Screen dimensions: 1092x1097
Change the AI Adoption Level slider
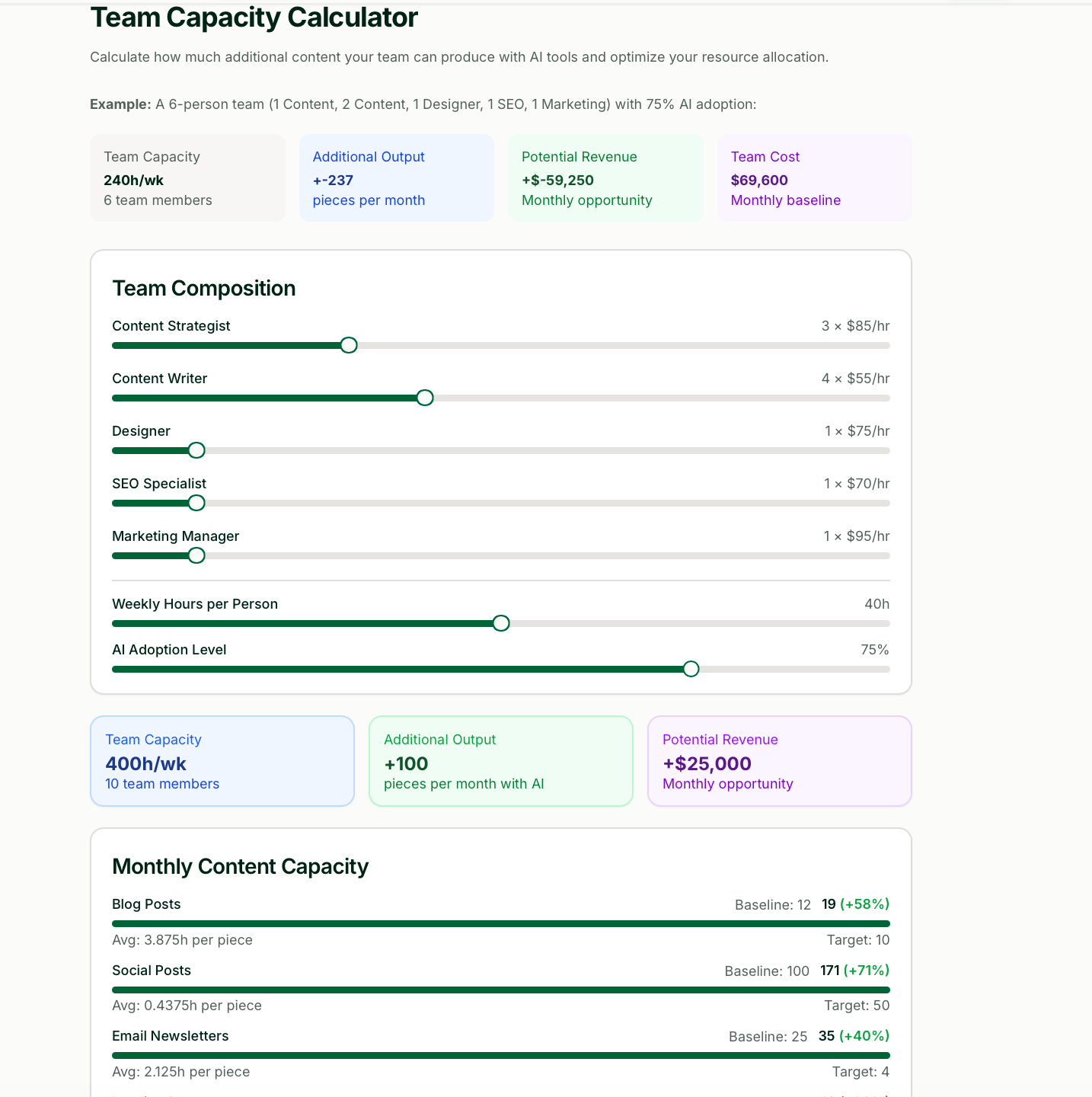(690, 669)
